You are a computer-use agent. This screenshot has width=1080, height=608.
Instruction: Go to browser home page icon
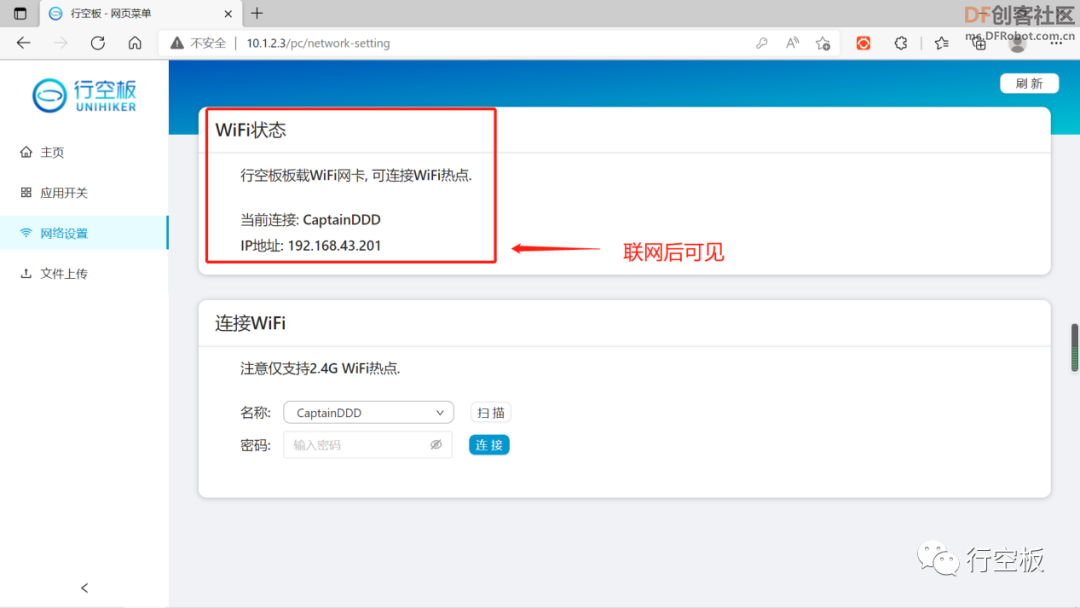click(135, 43)
